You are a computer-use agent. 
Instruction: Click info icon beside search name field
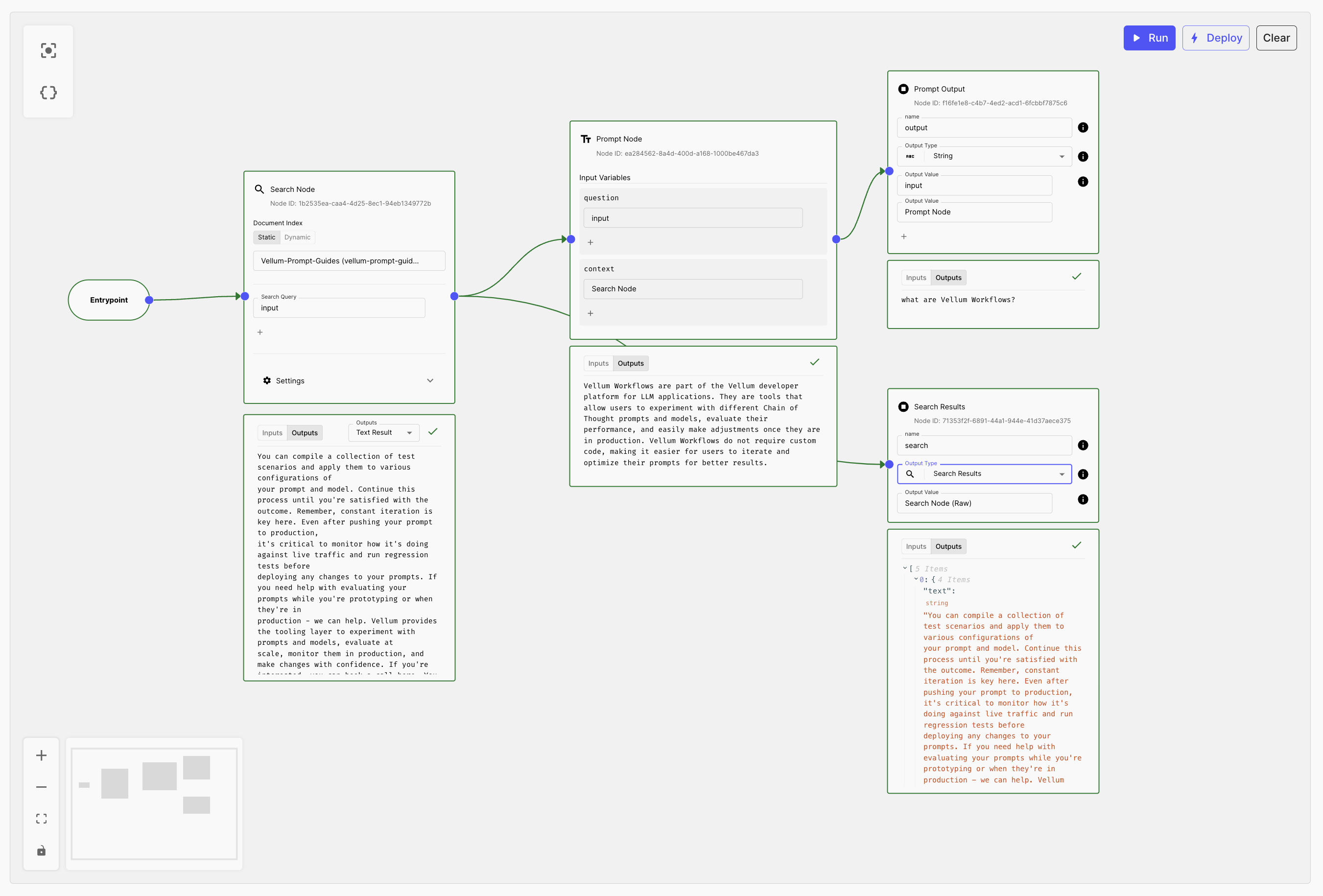tap(1083, 445)
